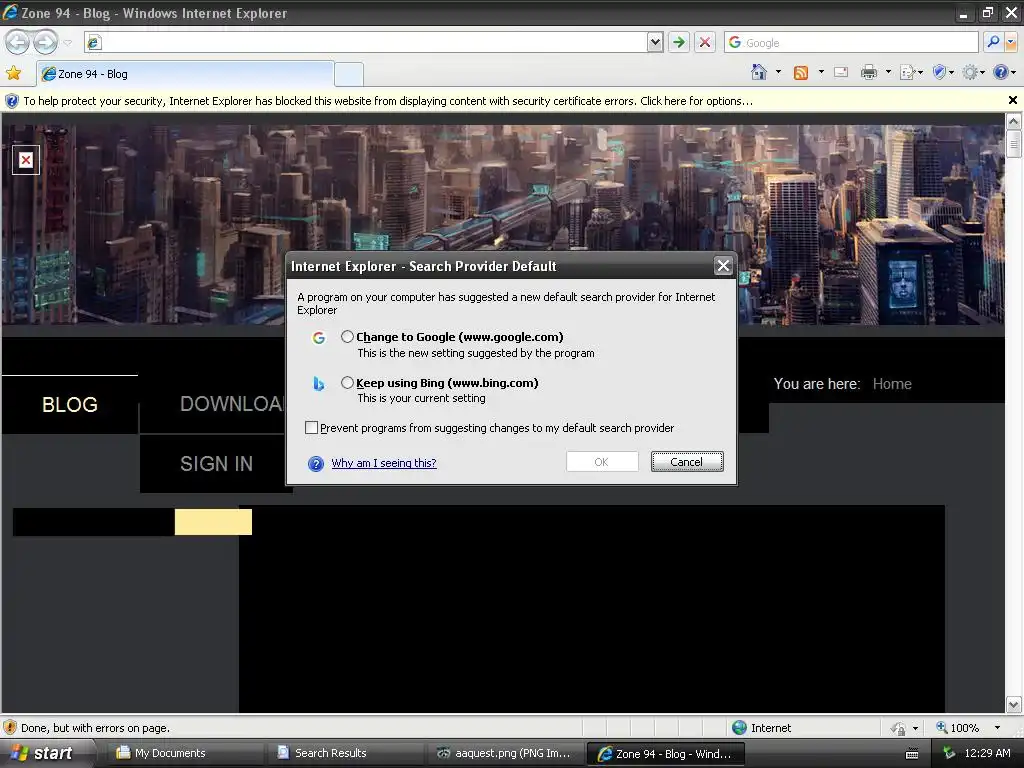Screen dimensions: 1024x768
Task: Click the Google search input box
Action: click(x=850, y=42)
